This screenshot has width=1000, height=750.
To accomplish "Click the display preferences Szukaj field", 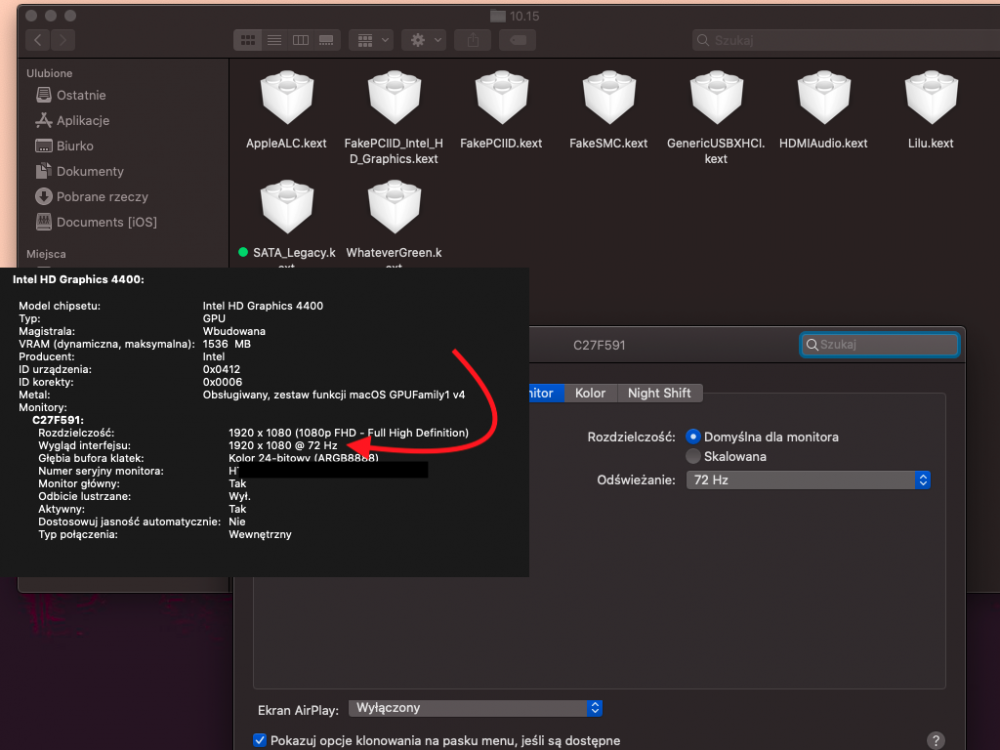I will pos(879,345).
